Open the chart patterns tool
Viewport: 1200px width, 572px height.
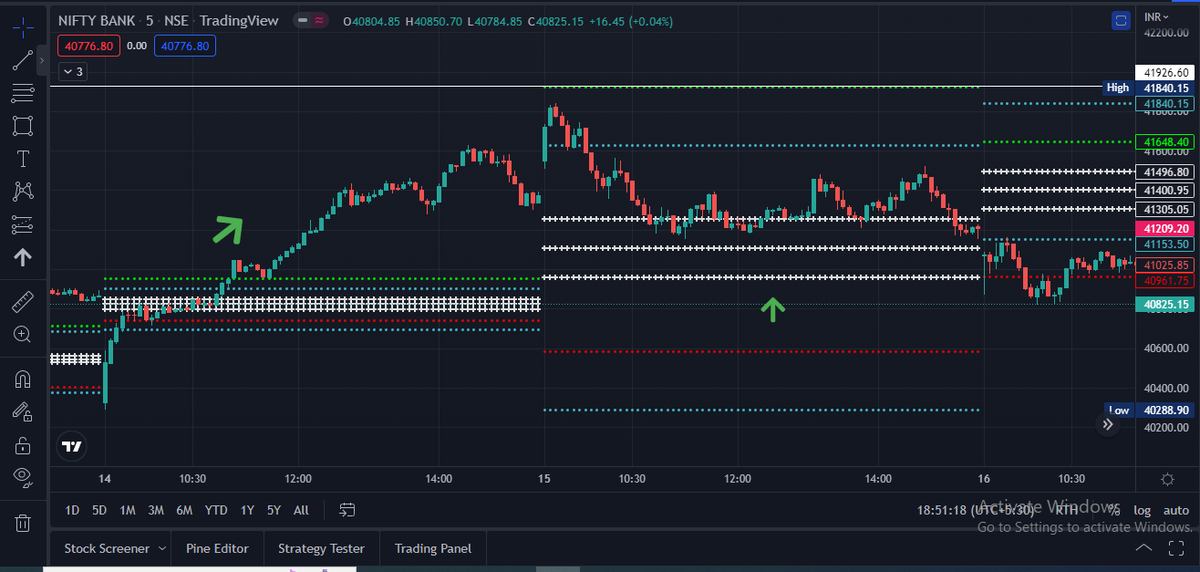(22, 191)
